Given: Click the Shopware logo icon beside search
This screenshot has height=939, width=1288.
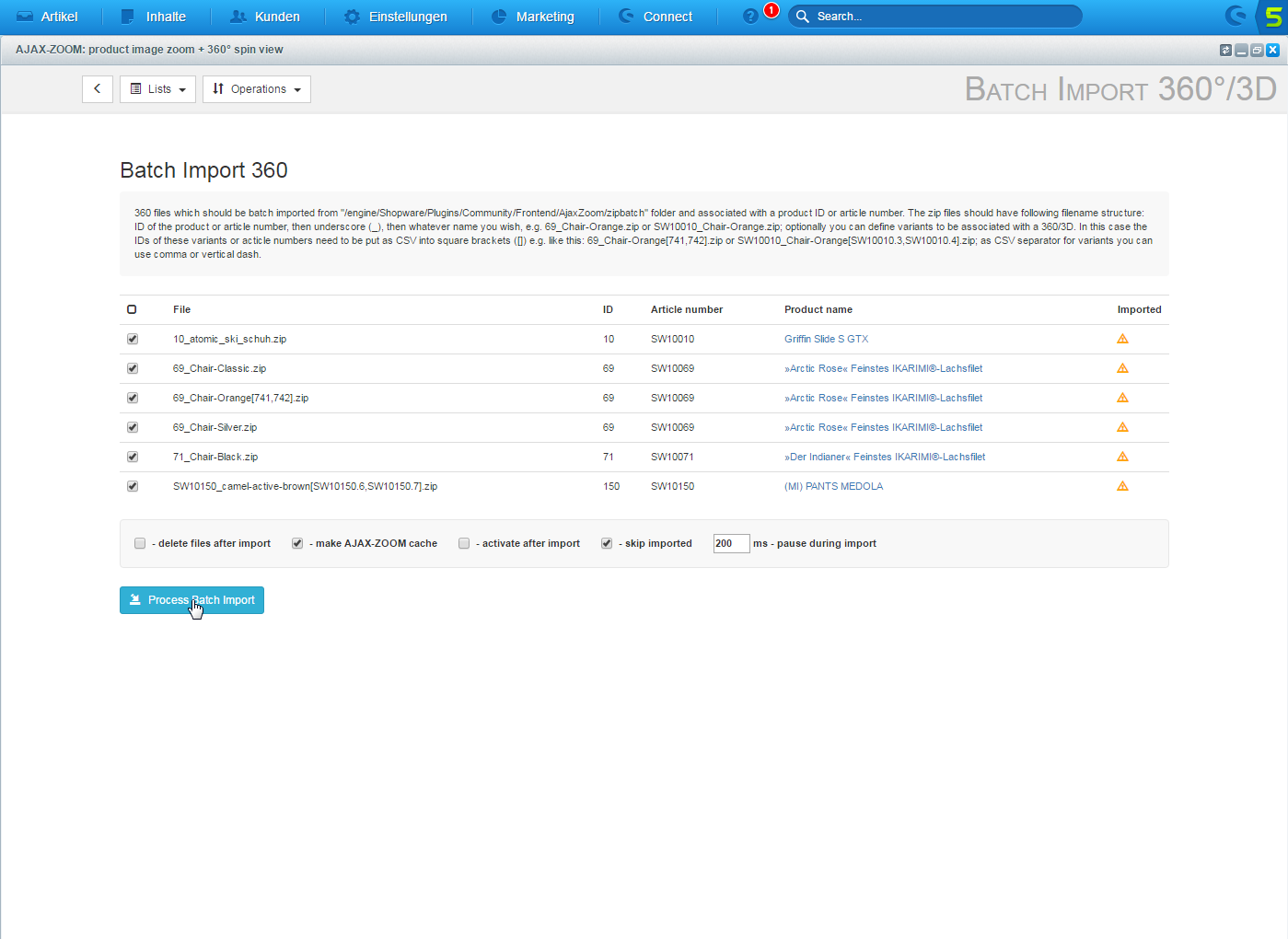Looking at the screenshot, I should point(1236,16).
